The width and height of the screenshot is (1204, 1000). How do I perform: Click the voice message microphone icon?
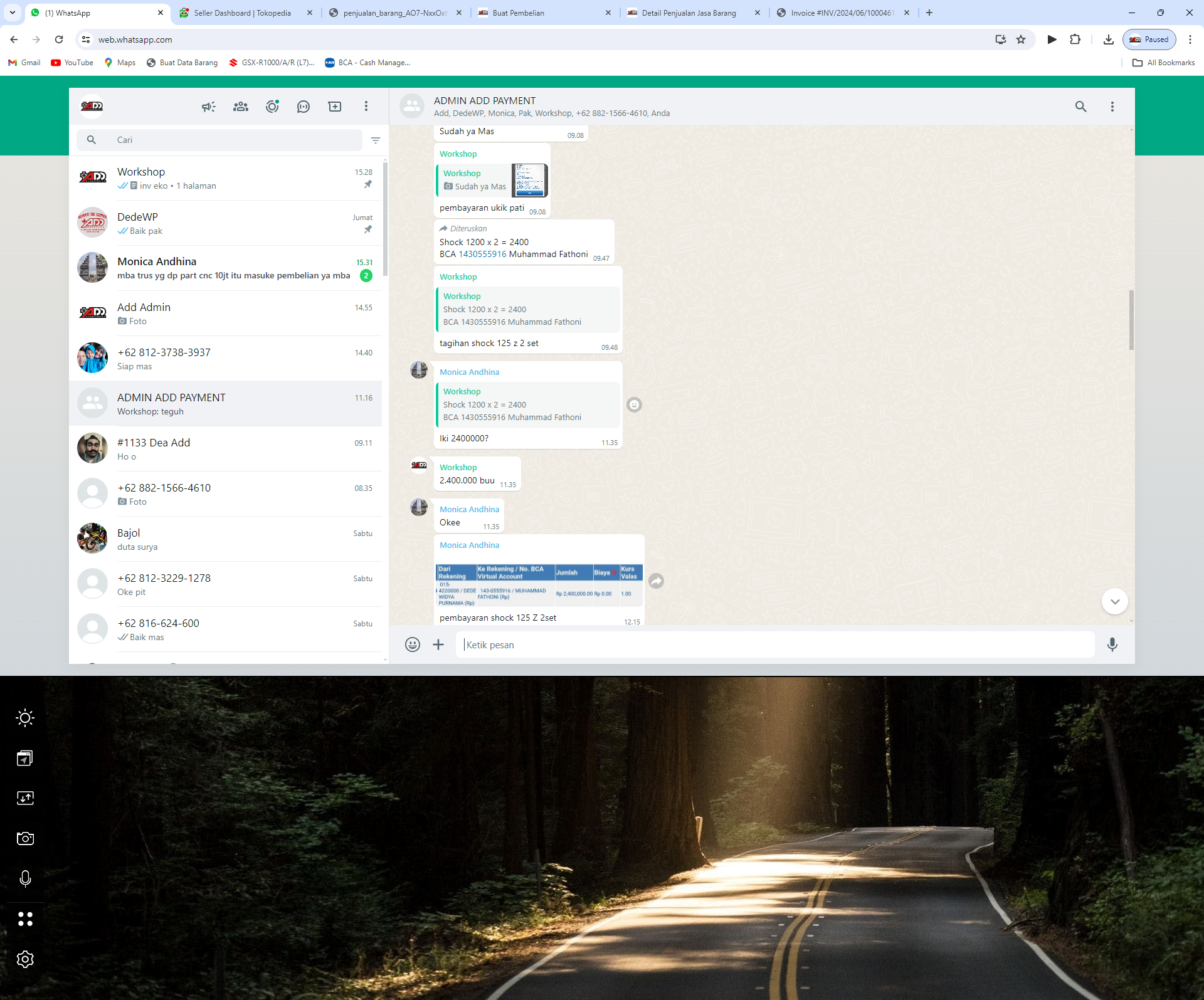tap(1112, 645)
